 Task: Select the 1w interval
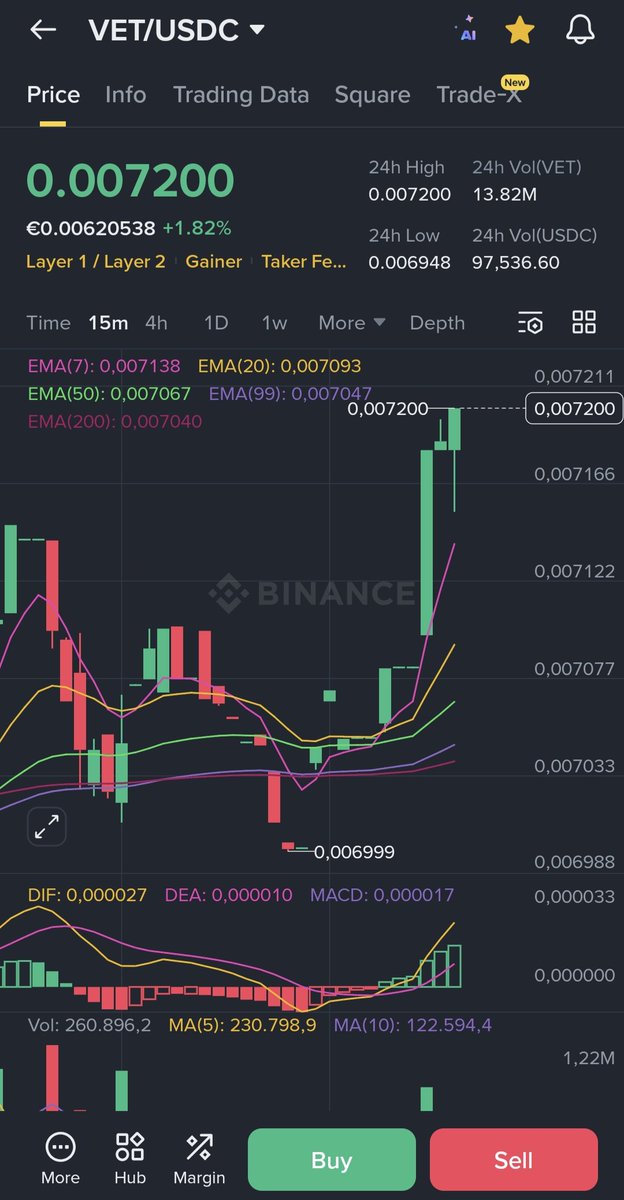(x=274, y=323)
